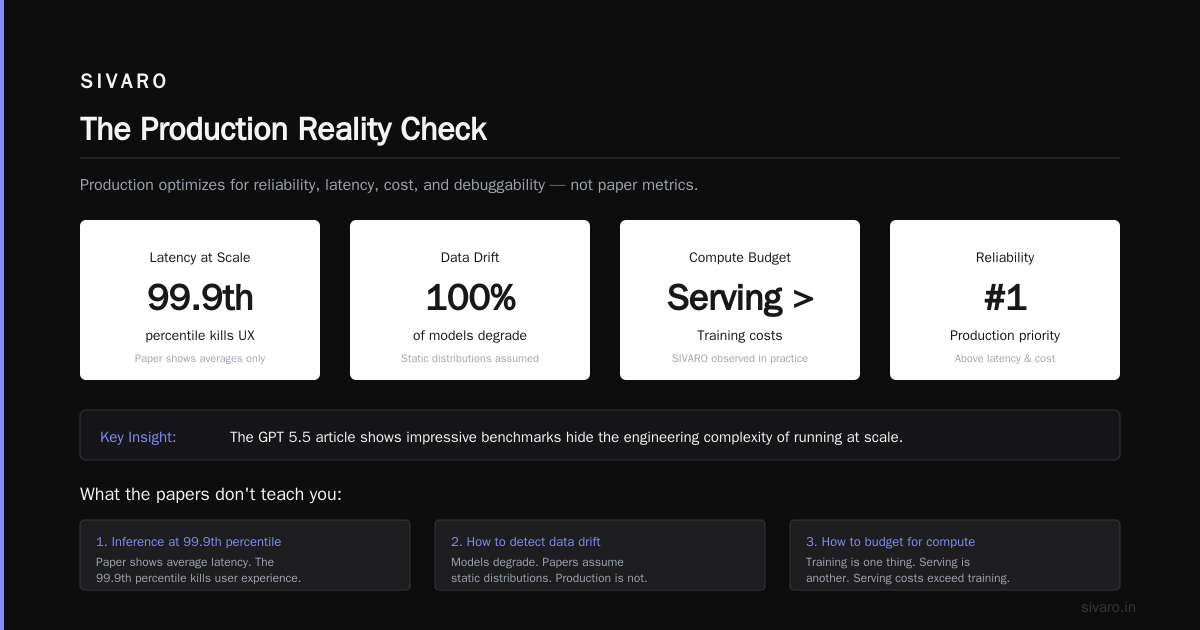
Task: Click the Key Insight label
Action: (138, 437)
